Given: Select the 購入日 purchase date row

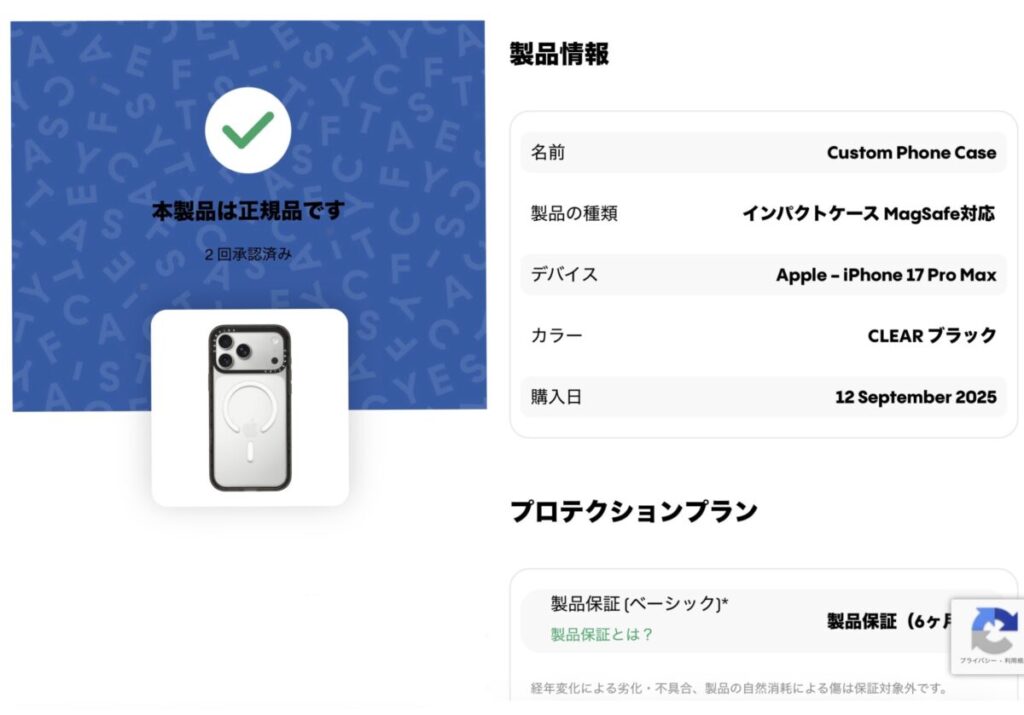Looking at the screenshot, I should point(762,397).
